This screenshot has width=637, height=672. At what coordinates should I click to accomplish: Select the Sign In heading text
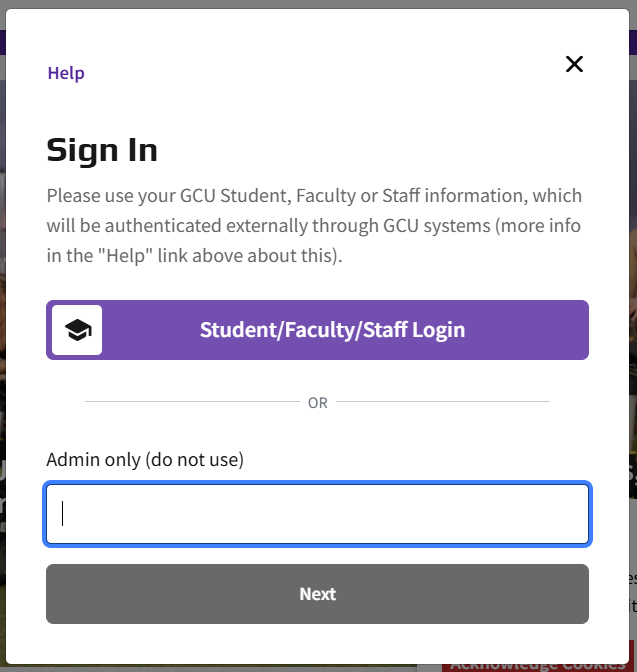tap(102, 150)
